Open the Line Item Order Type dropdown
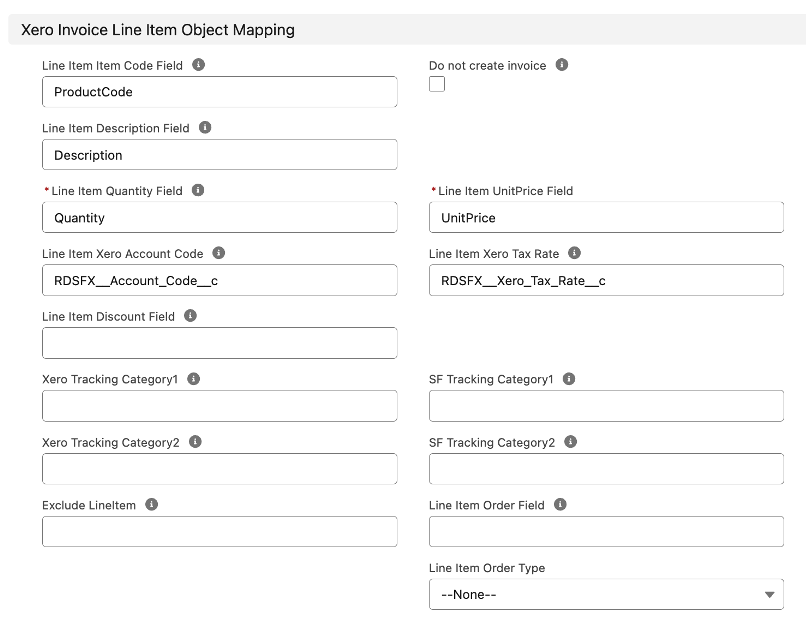810x624 pixels. point(606,595)
